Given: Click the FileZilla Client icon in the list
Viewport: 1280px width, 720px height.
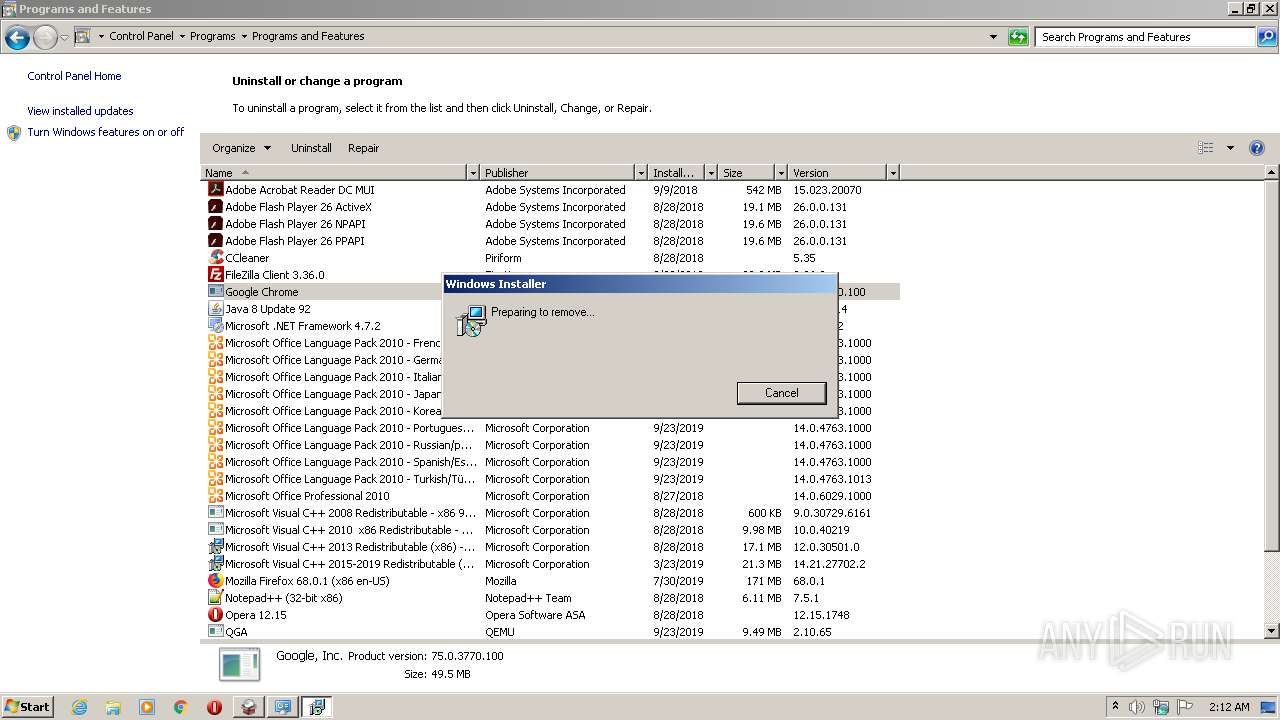Looking at the screenshot, I should point(215,275).
